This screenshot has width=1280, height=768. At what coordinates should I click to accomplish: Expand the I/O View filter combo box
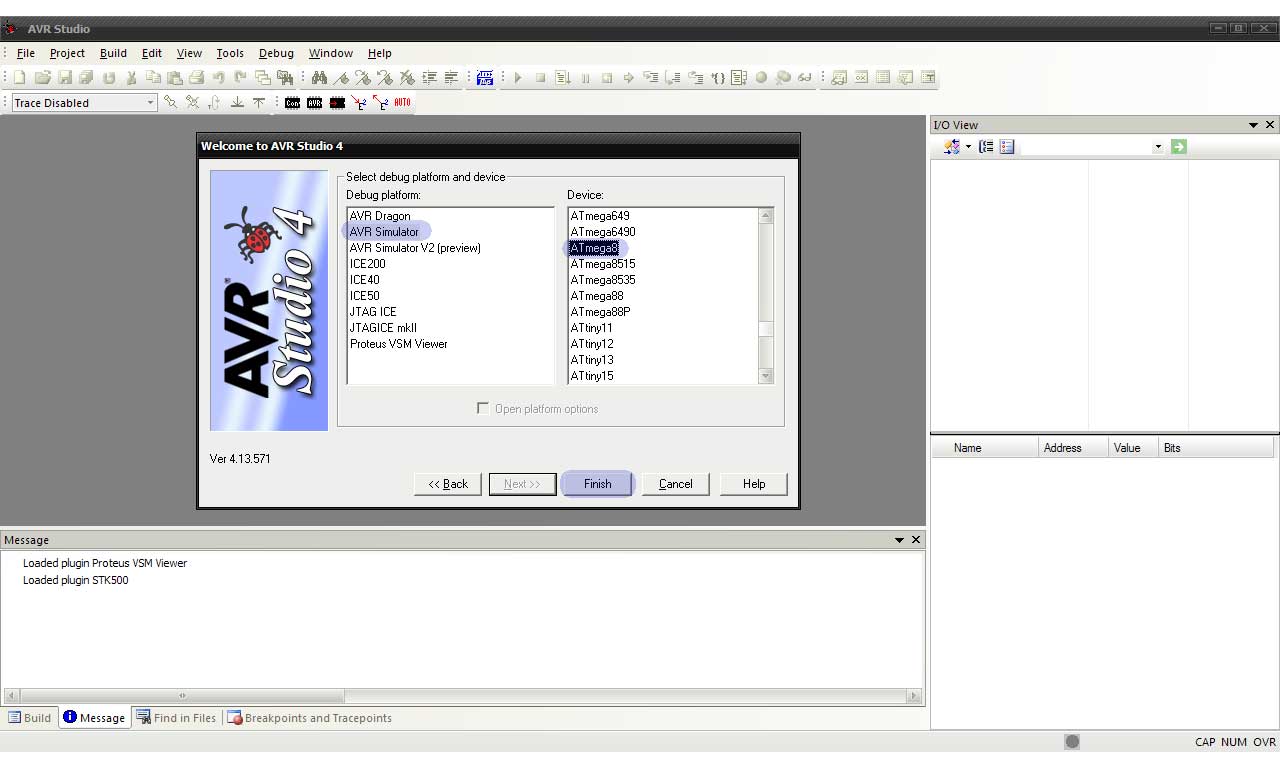pos(1158,147)
